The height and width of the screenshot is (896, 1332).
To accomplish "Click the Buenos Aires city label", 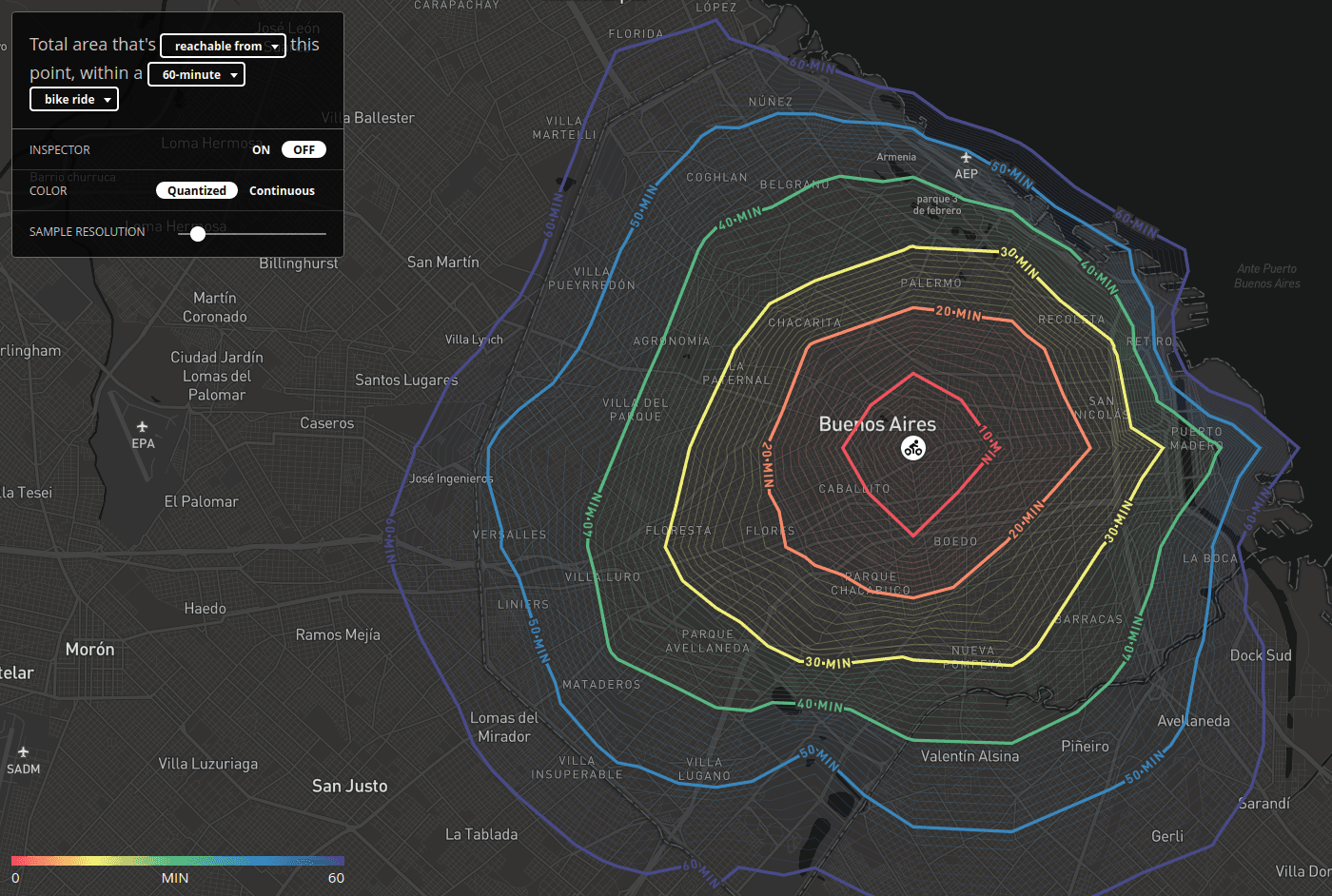I will pyautogui.click(x=876, y=423).
